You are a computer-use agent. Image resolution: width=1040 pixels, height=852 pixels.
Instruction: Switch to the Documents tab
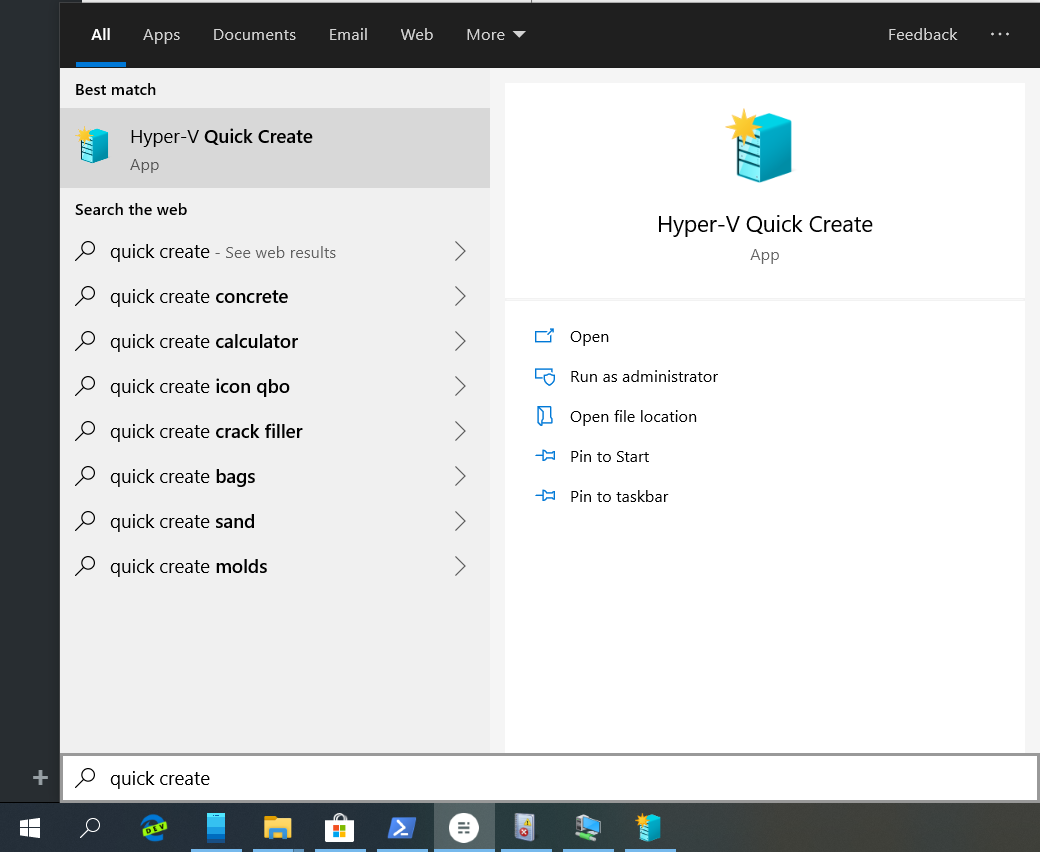pyautogui.click(x=254, y=34)
